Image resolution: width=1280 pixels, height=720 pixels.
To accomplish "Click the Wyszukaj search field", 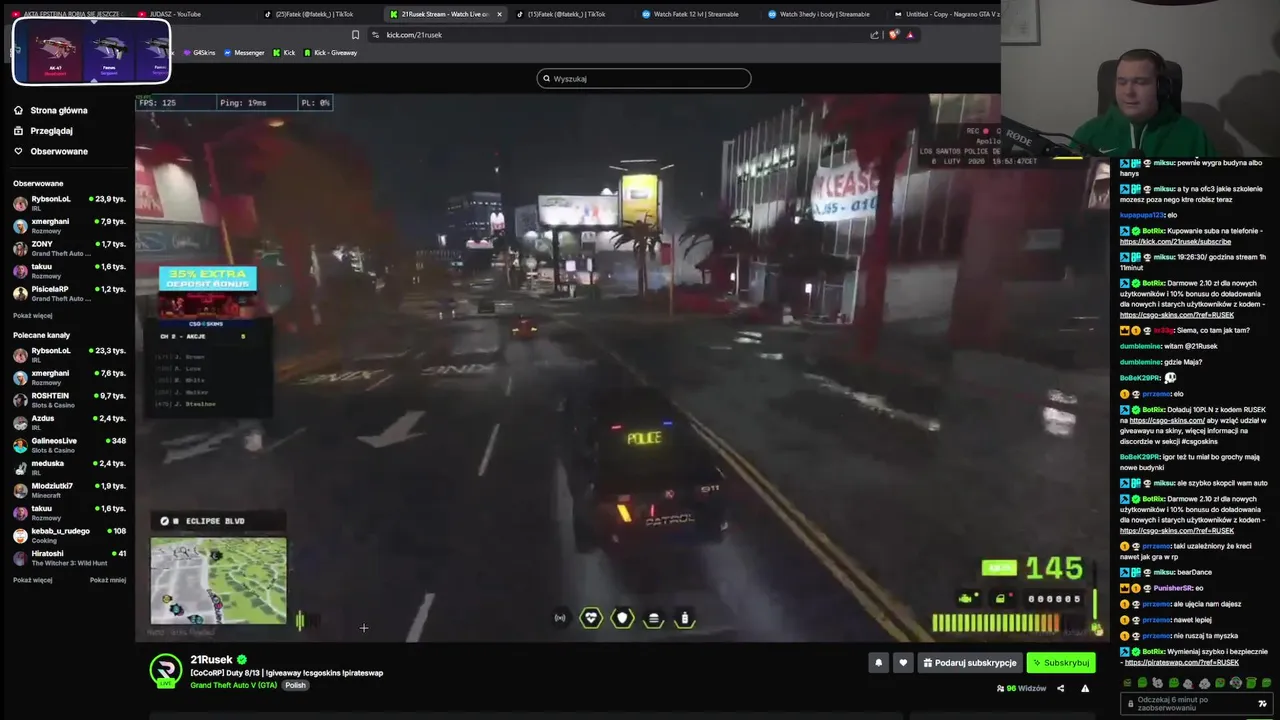I will 644,78.
